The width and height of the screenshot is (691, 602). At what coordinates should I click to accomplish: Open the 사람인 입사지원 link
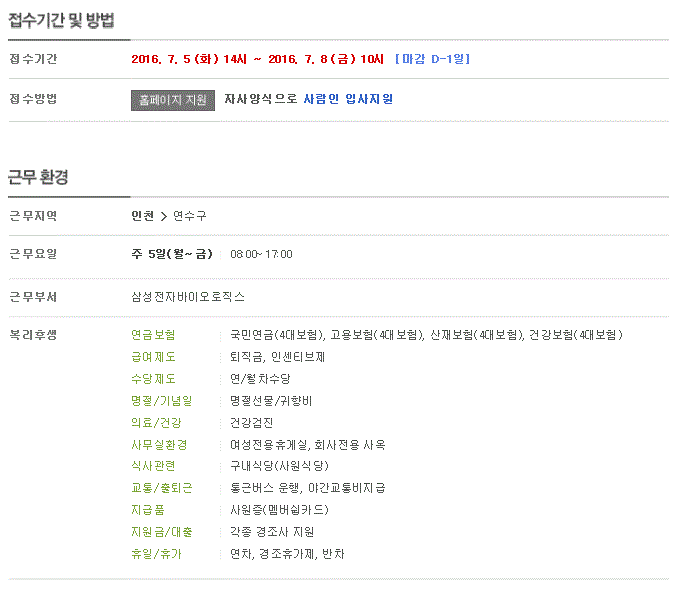coord(348,99)
